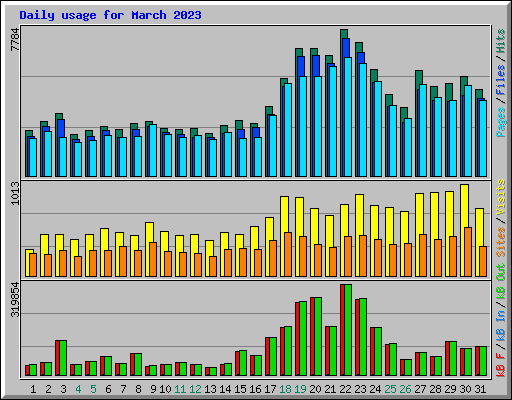Click the y-axis value "7784"
Image resolution: width=512 pixels, height=400 pixels.
15,40
